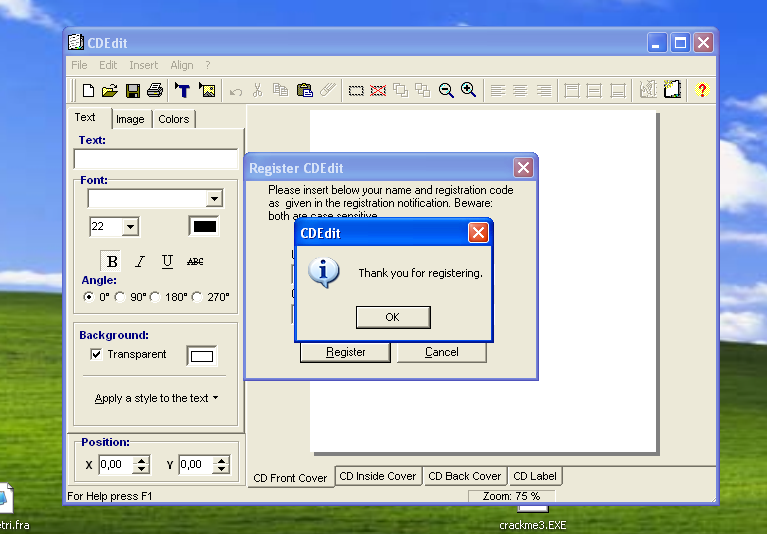Expand the font name dropdown
The height and width of the screenshot is (534, 767).
click(213, 199)
